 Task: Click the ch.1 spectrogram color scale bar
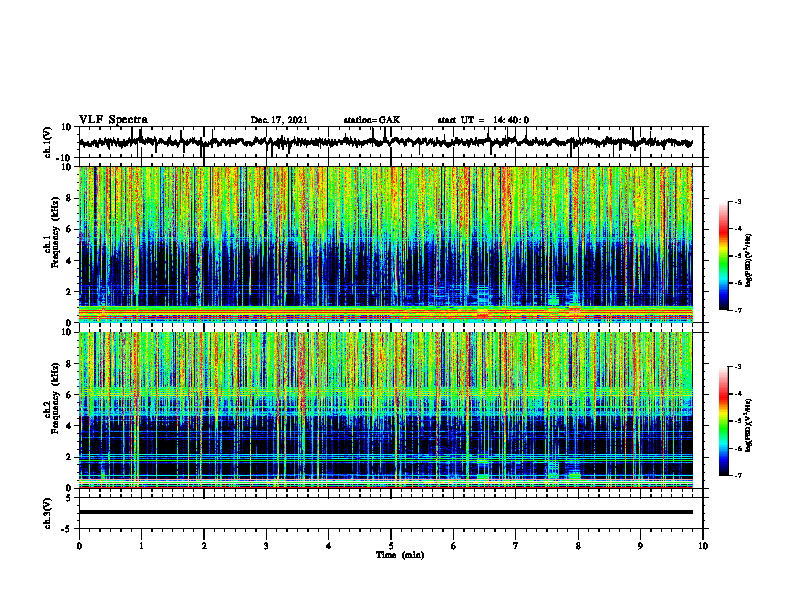coord(723,256)
